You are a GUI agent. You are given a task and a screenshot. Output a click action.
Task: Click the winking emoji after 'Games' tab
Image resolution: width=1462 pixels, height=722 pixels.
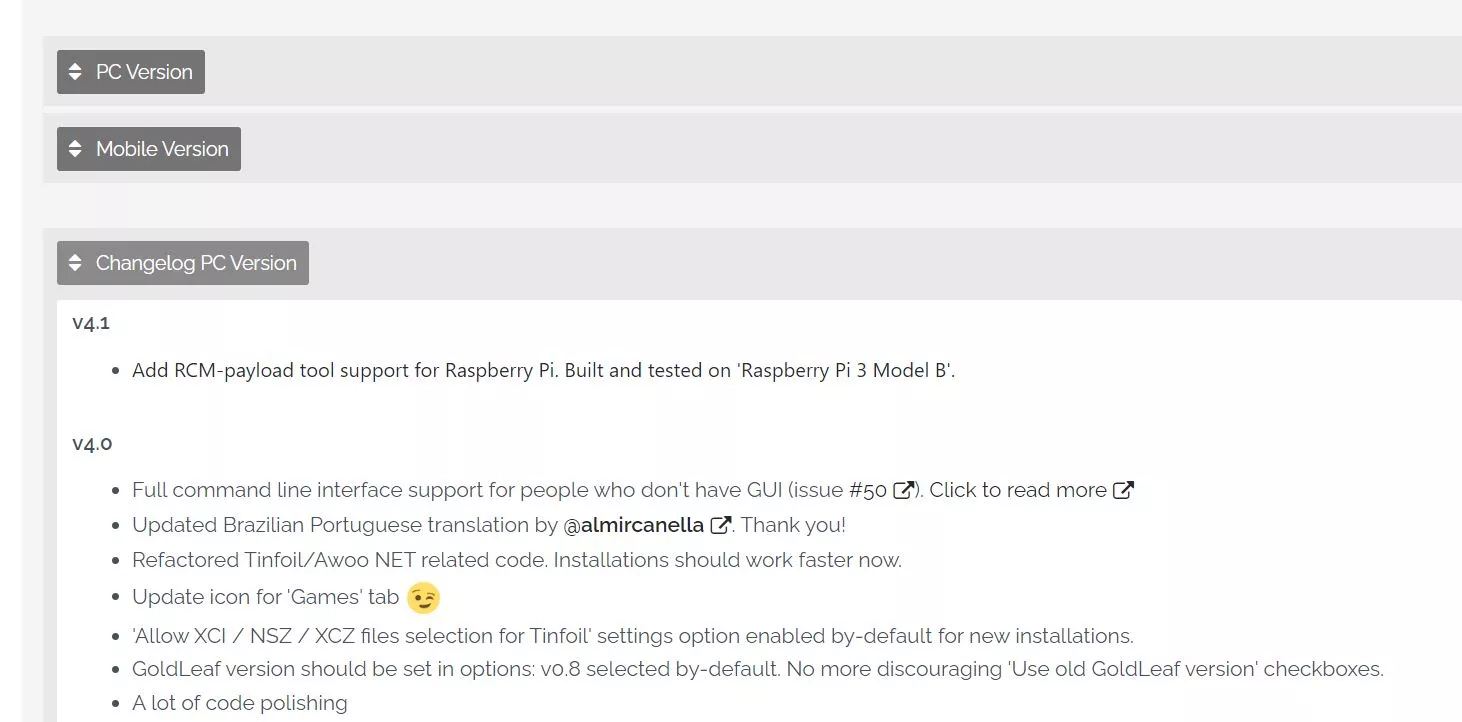423,598
